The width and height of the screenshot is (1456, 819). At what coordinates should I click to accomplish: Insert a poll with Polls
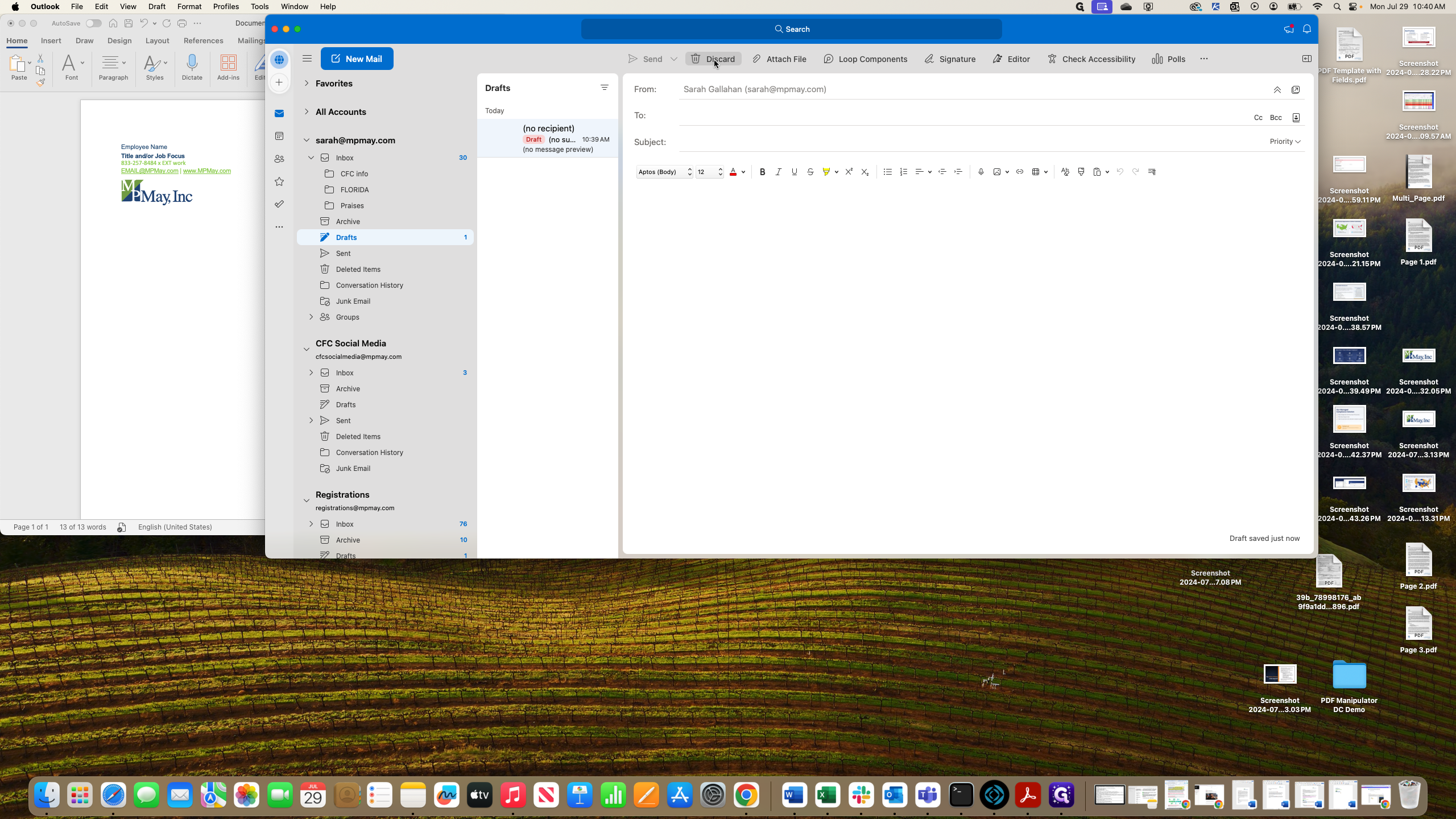[x=1168, y=59]
